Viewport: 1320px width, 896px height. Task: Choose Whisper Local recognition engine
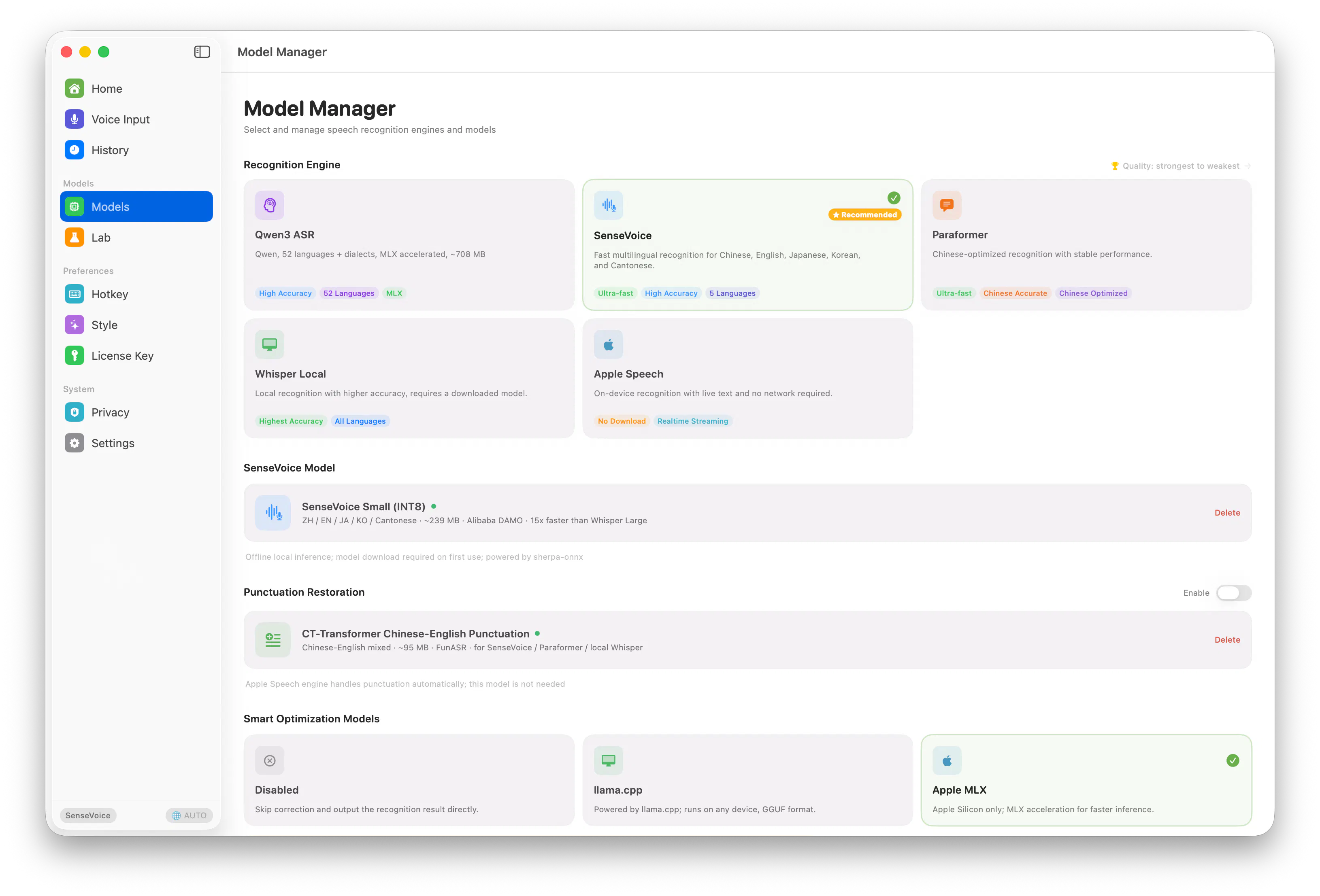tap(409, 378)
